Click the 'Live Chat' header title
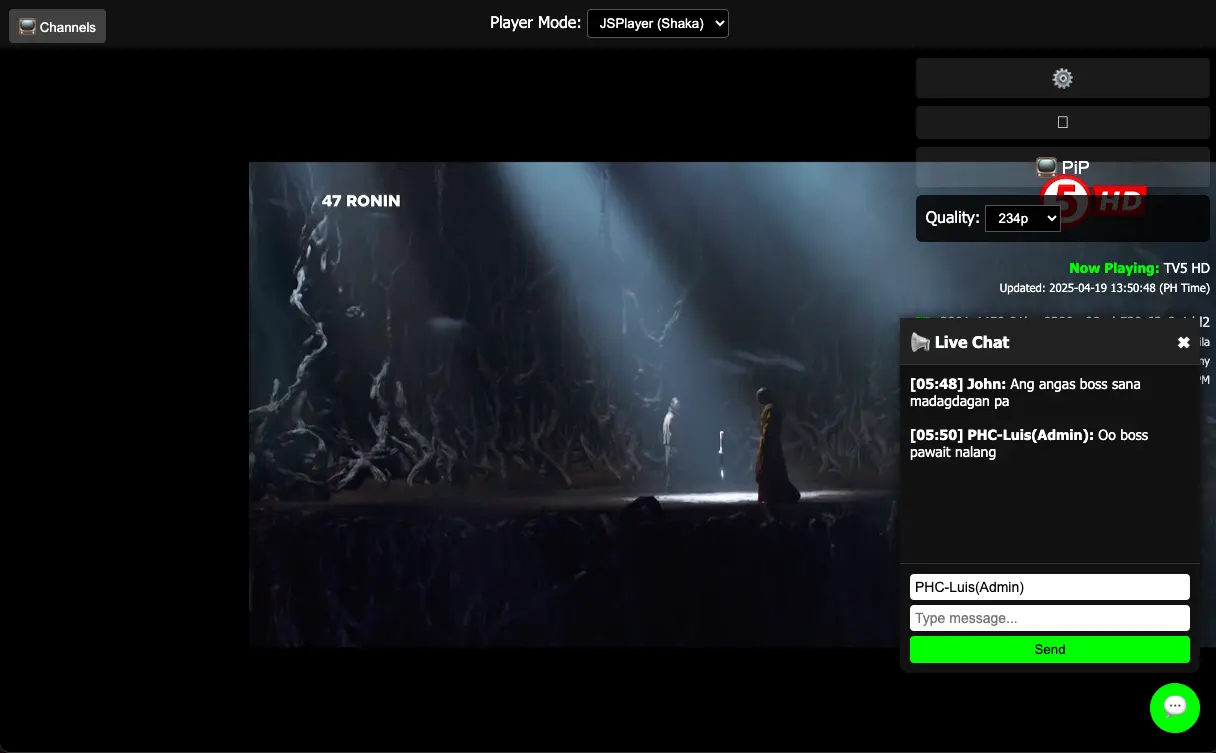 coord(971,342)
